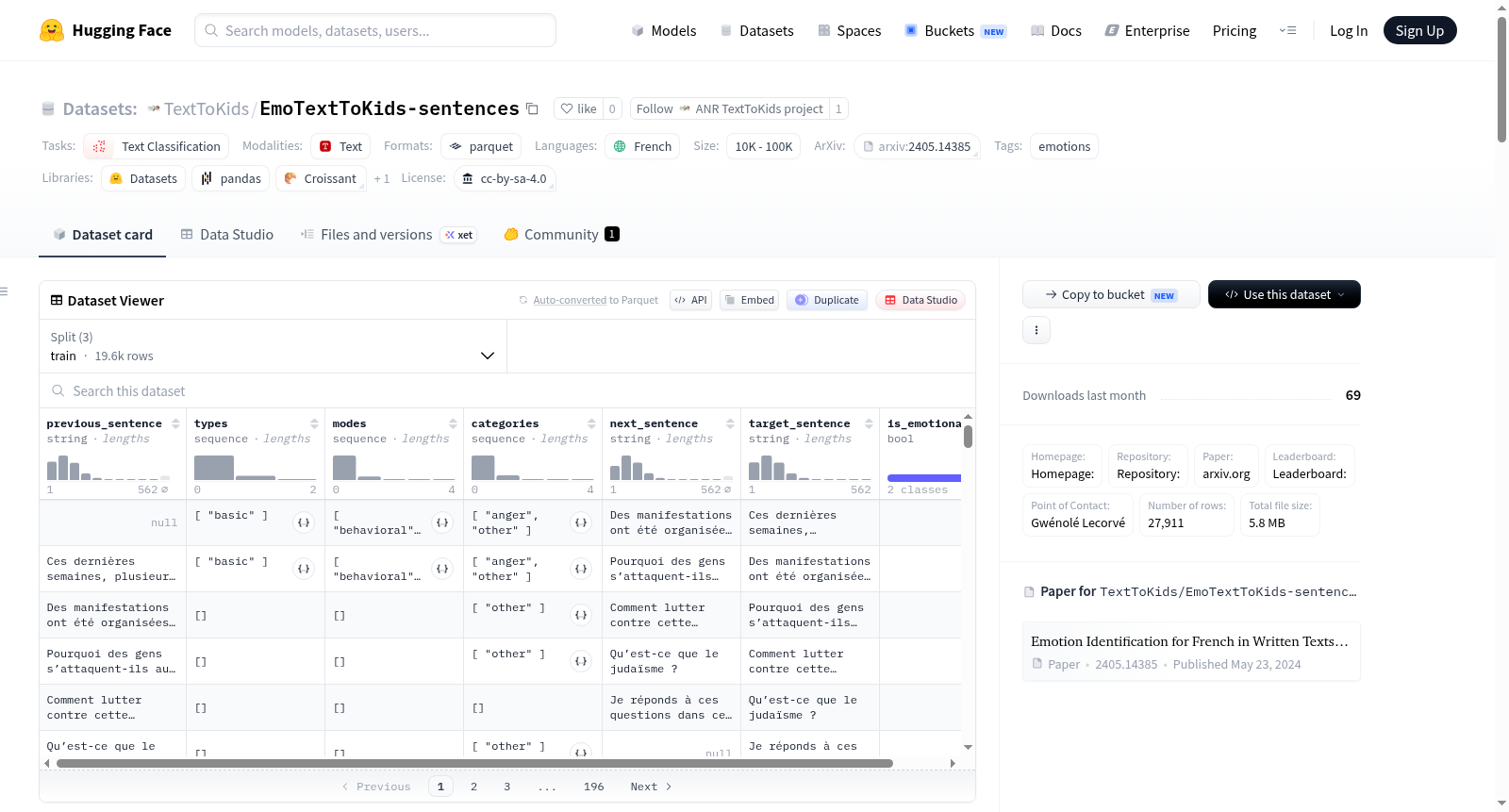1509x812 pixels.
Task: Click the parquet format tag
Action: [x=481, y=146]
